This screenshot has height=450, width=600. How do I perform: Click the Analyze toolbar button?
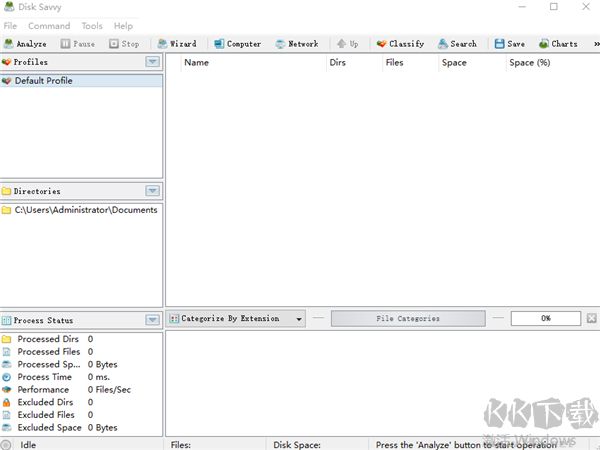pyautogui.click(x=25, y=44)
